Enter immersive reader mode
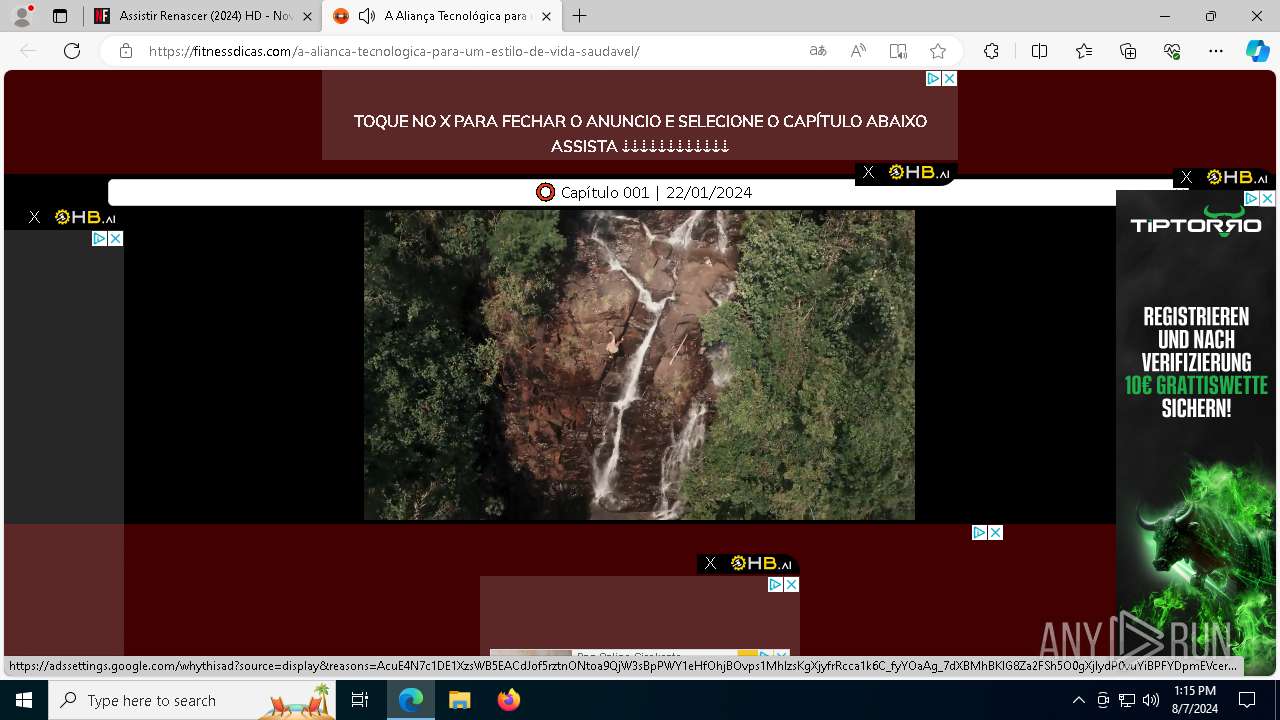Screen dimensions: 1280x720 (x=898, y=51)
